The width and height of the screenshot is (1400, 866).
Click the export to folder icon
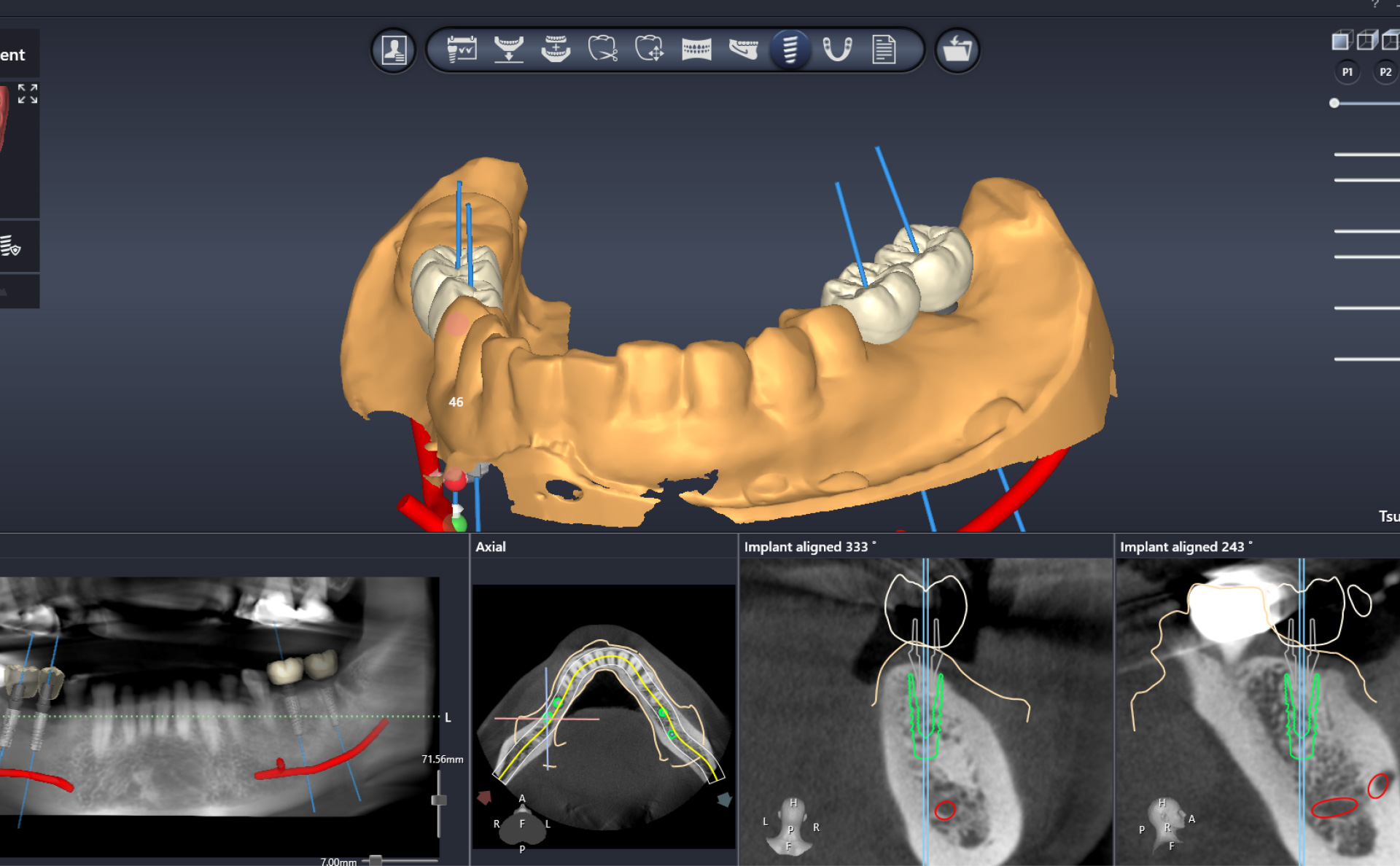[x=957, y=50]
